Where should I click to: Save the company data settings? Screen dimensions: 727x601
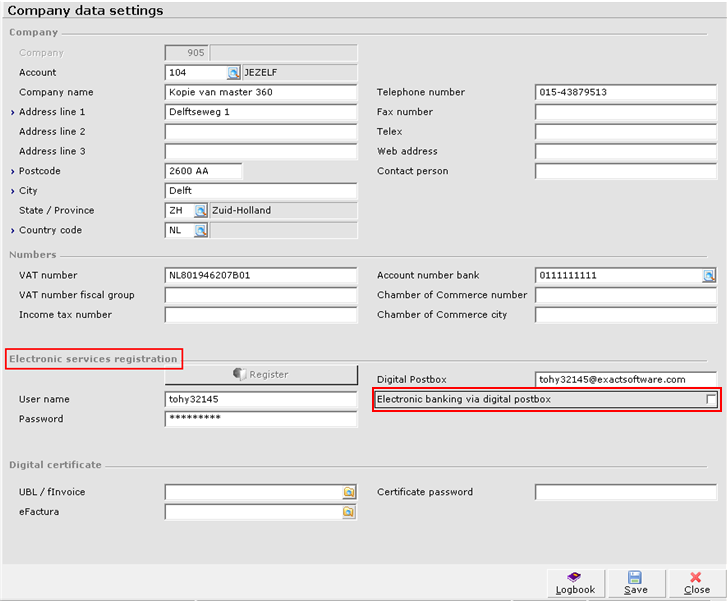(635, 582)
